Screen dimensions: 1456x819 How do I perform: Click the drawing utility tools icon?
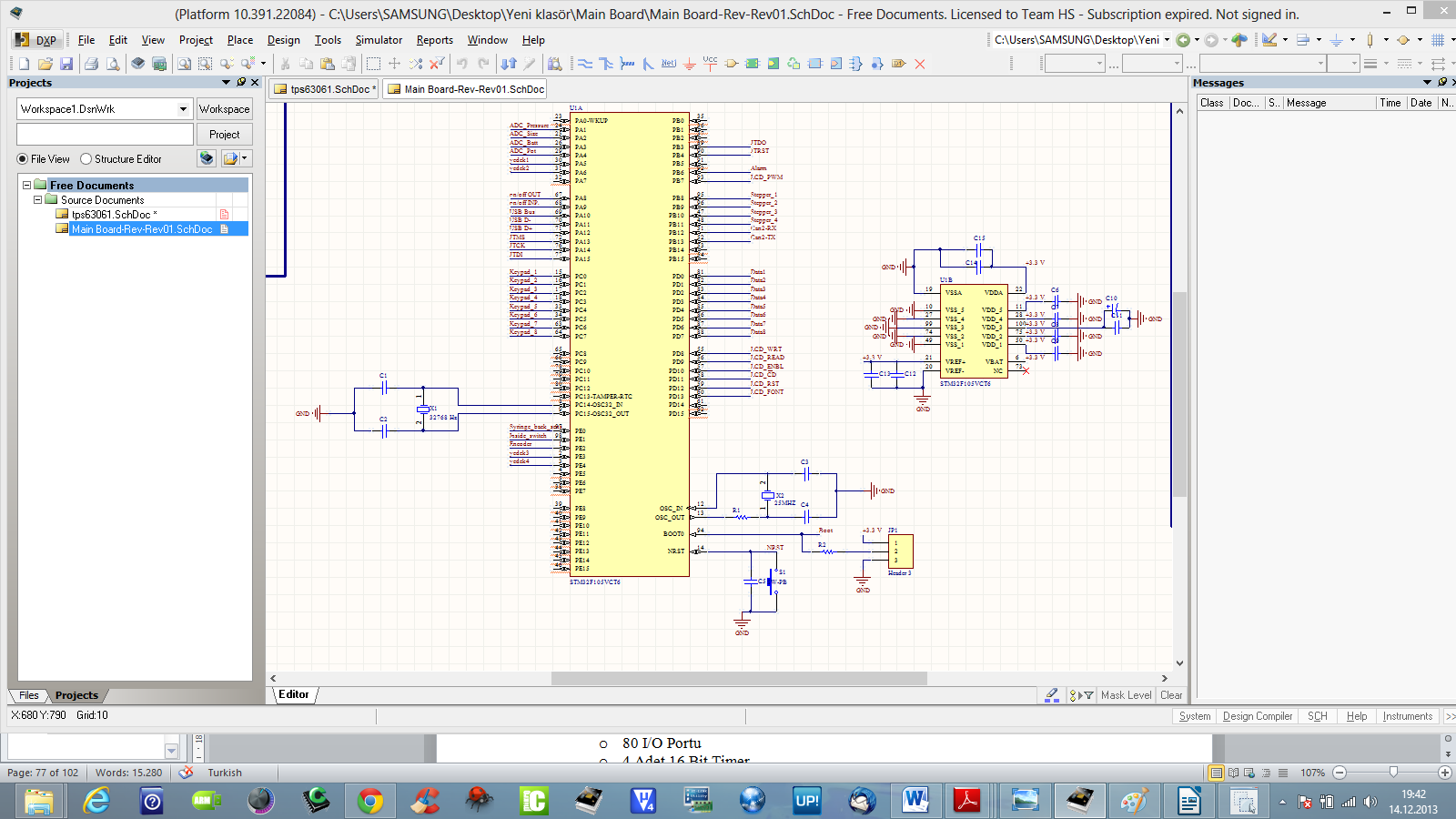pyautogui.click(x=1269, y=40)
